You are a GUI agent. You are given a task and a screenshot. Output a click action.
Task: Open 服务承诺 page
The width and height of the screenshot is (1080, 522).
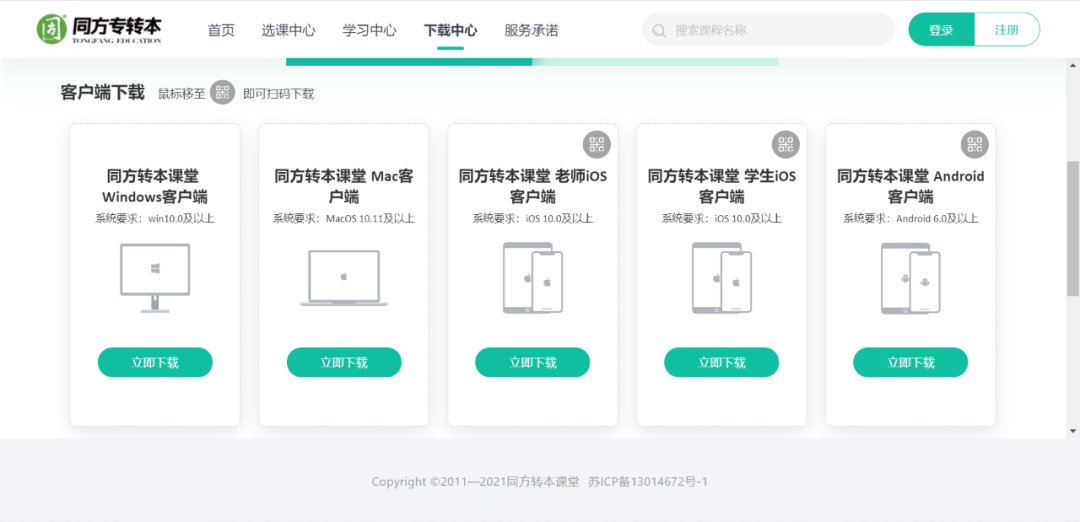(x=531, y=30)
